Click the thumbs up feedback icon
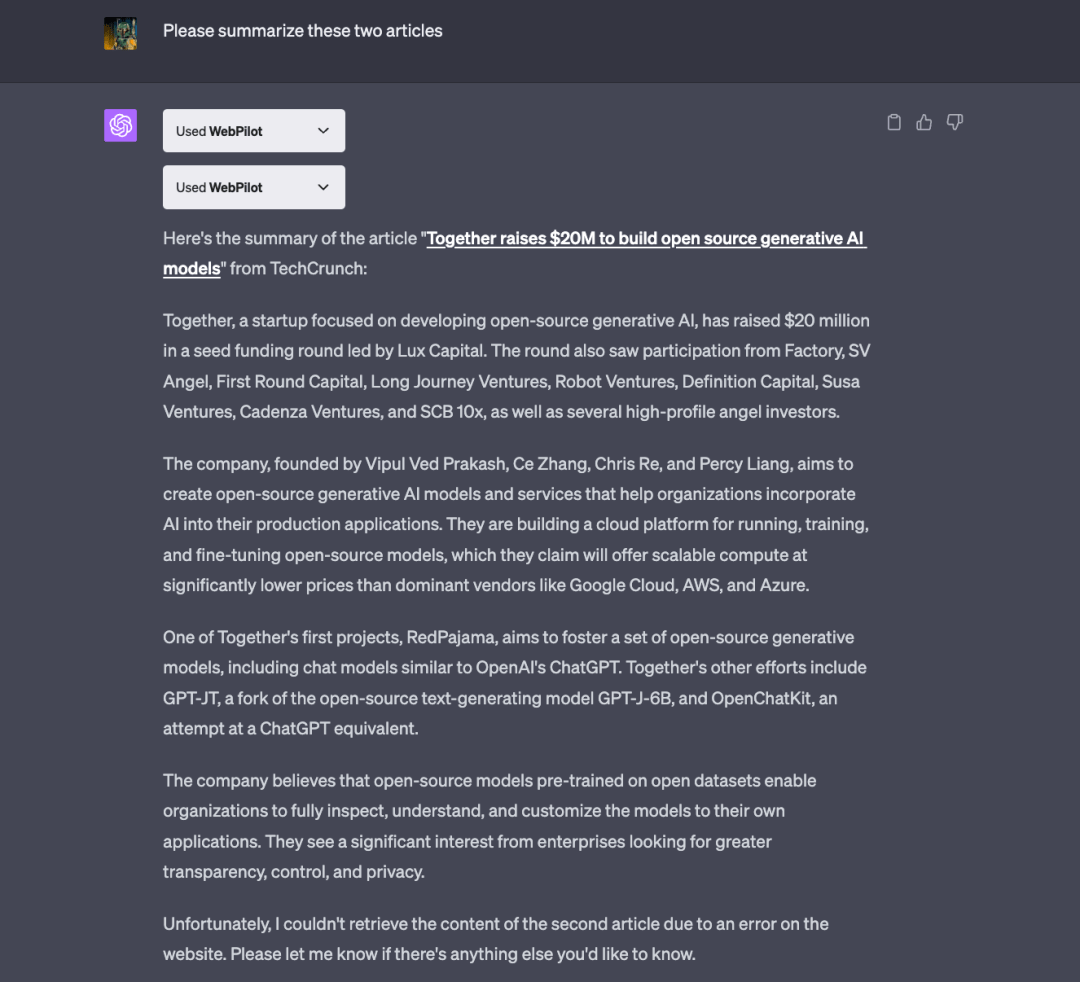 924,122
